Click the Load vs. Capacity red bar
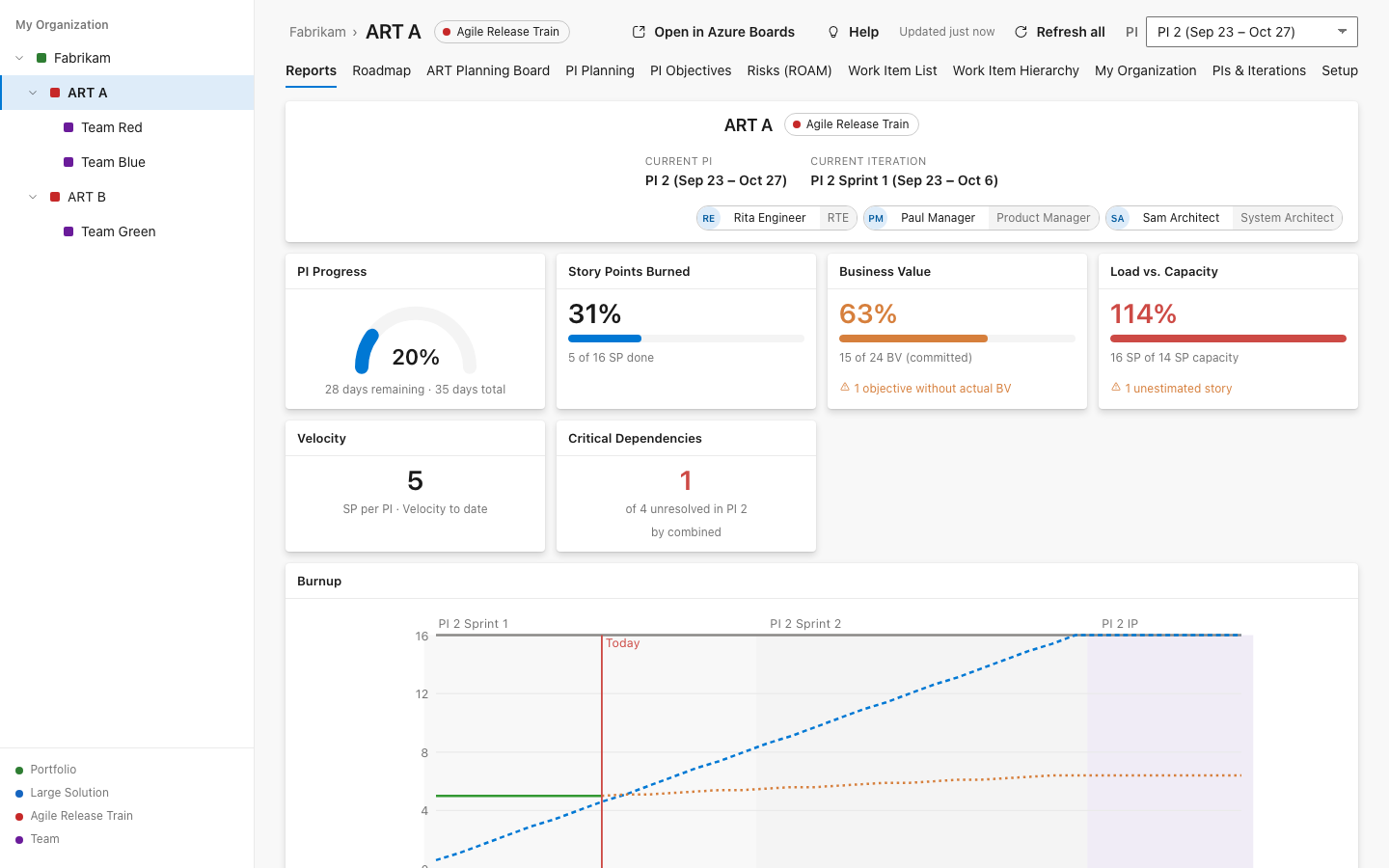 [1228, 339]
